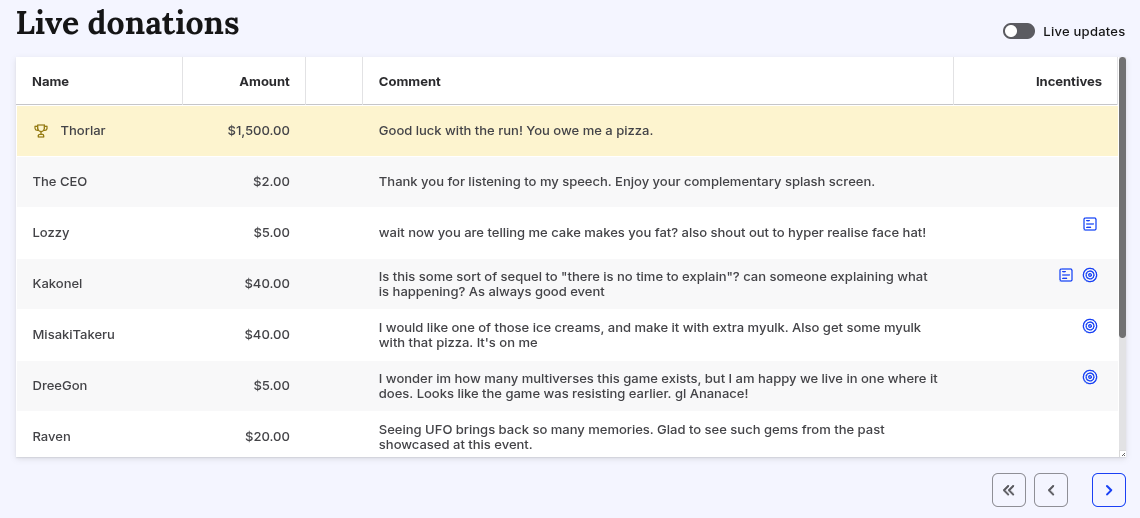Select The CEO donation row

(x=567, y=182)
